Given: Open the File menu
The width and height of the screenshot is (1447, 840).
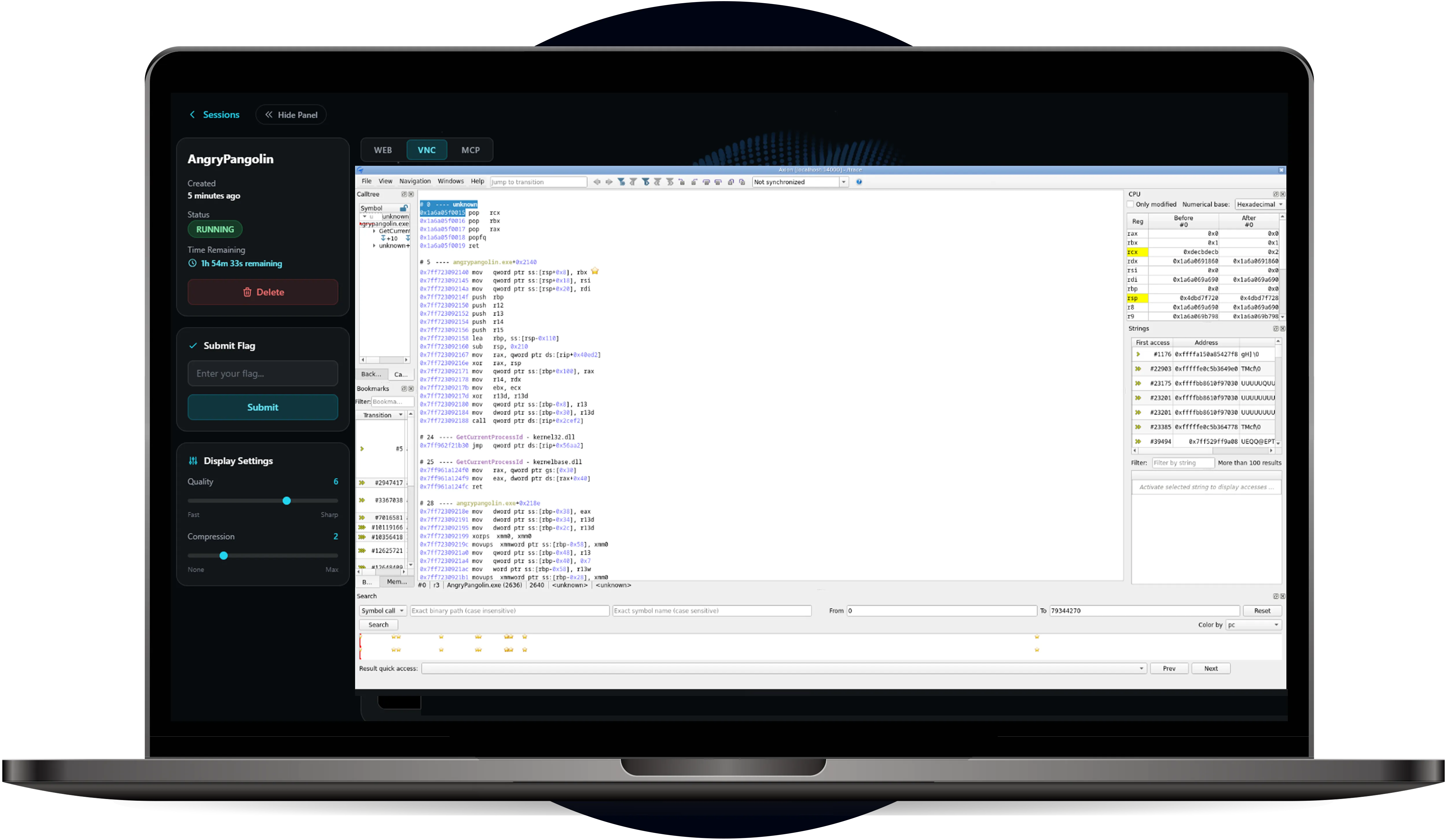Looking at the screenshot, I should point(366,181).
